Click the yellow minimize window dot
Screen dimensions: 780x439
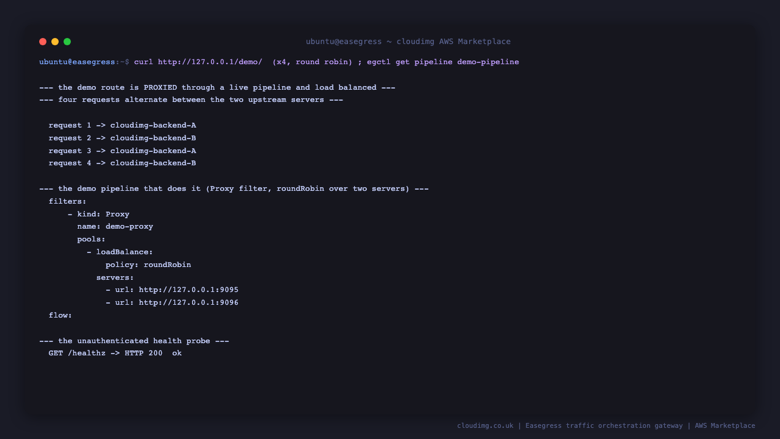pyautogui.click(x=55, y=42)
